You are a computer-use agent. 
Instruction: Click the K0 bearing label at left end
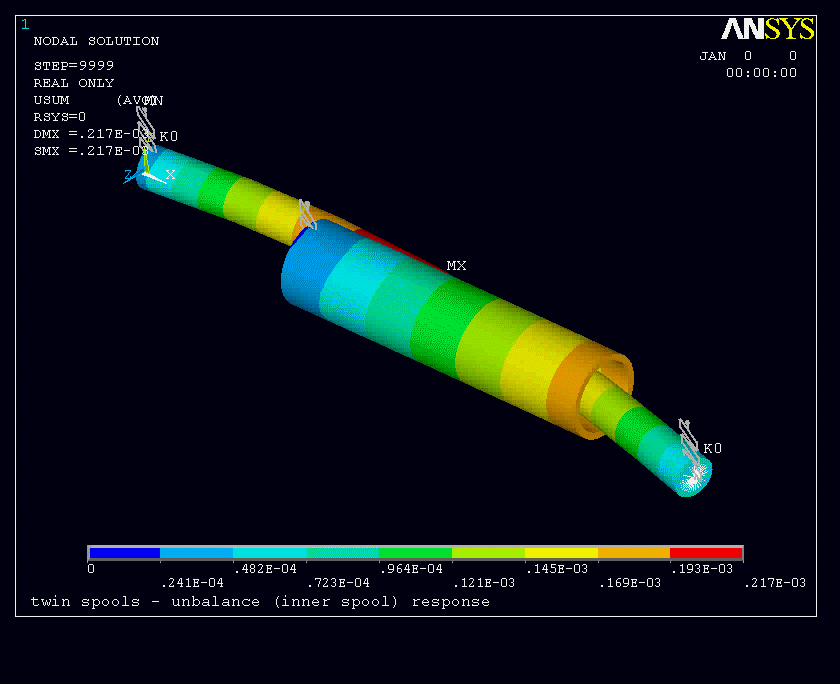[x=168, y=137]
